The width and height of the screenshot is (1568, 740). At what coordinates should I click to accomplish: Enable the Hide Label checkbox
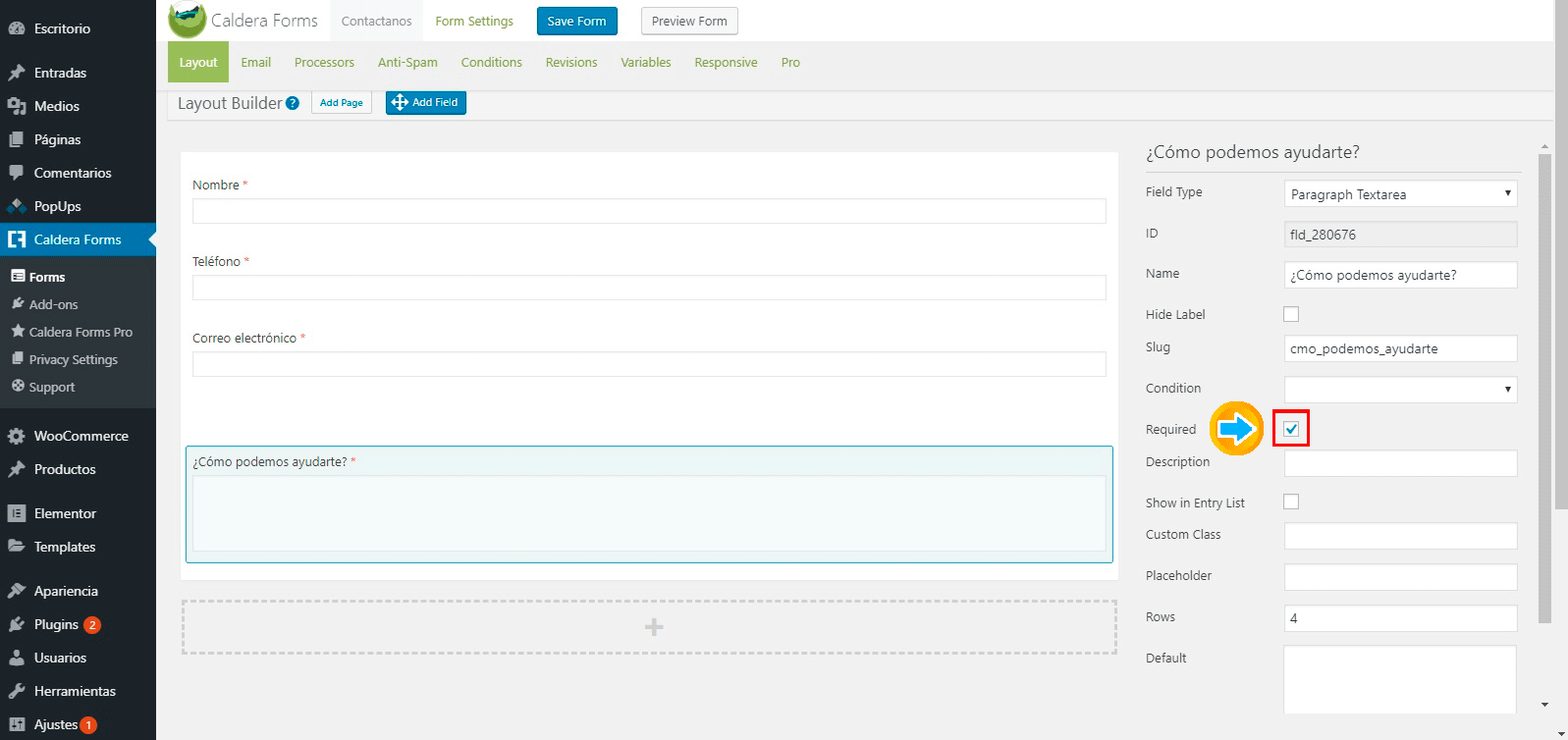pyautogui.click(x=1291, y=314)
